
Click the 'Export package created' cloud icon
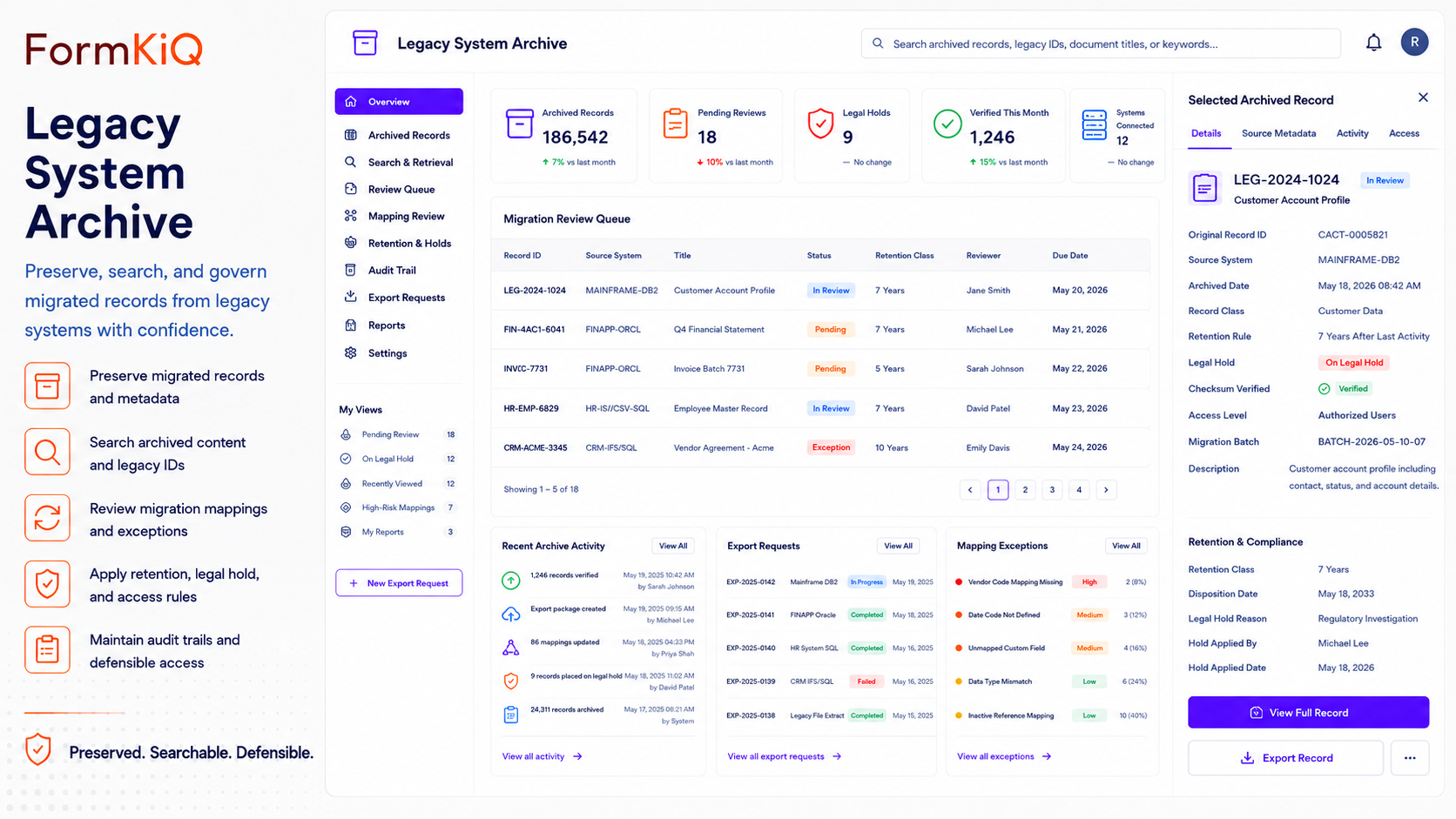tap(511, 614)
